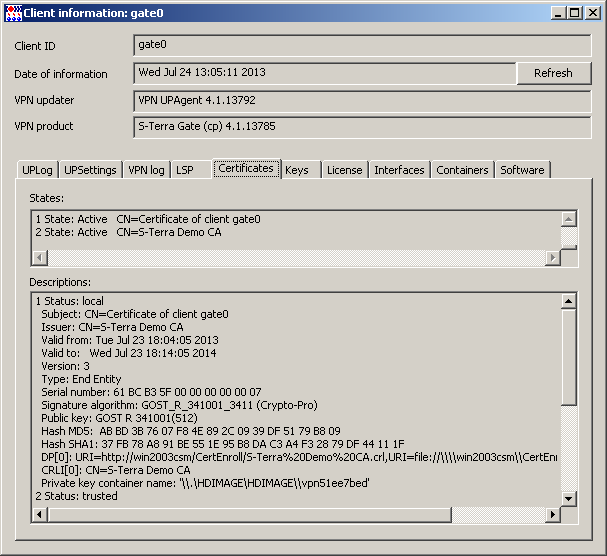Click the 'Hash MD5' line
Viewport: 607px width, 556px height.
click(x=191, y=431)
